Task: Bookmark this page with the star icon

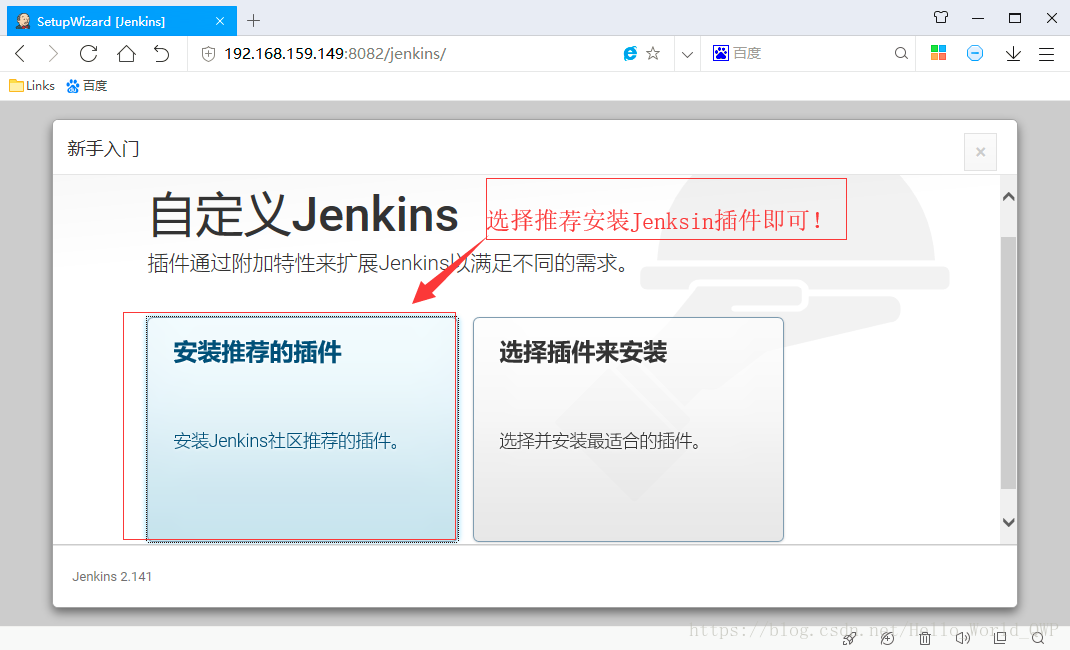Action: point(653,53)
